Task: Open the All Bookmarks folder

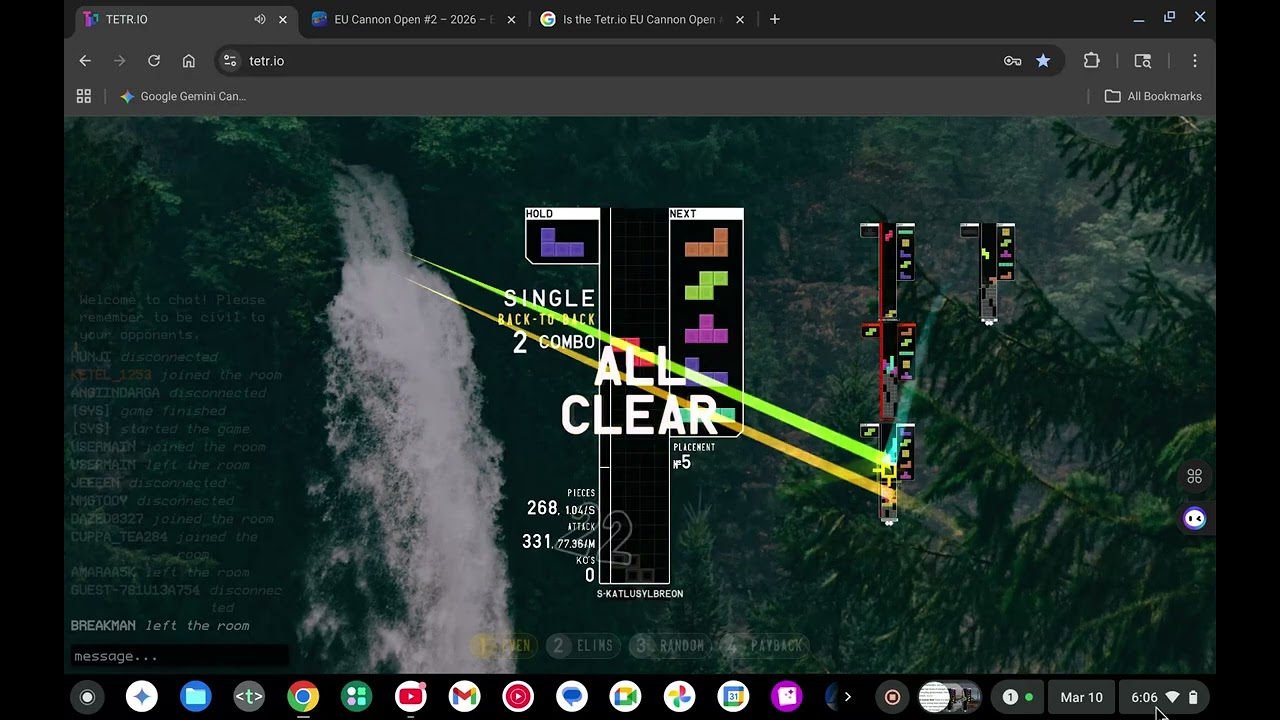Action: pos(1153,96)
